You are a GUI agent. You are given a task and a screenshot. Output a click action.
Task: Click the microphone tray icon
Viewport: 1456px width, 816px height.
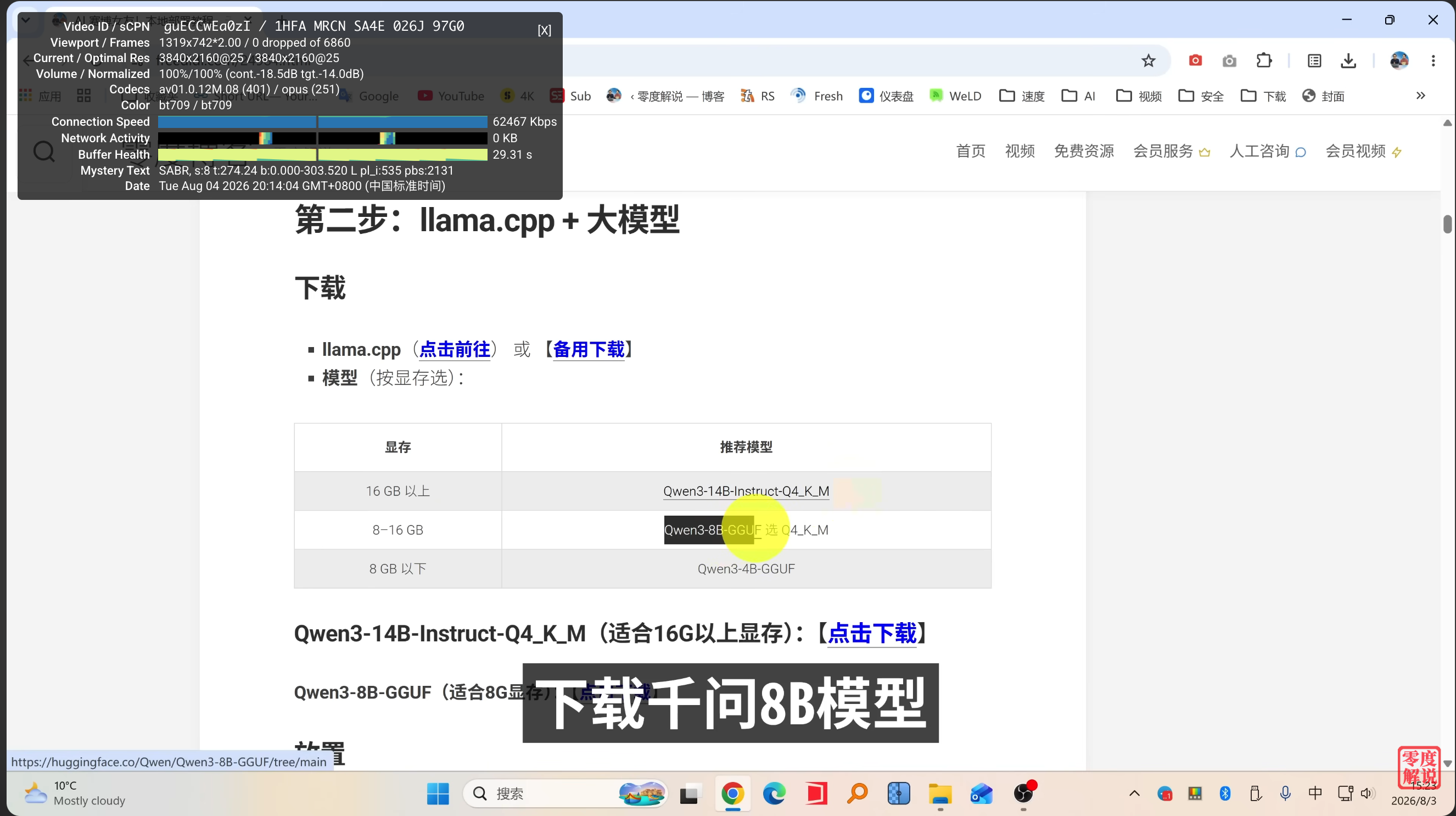click(x=1285, y=793)
